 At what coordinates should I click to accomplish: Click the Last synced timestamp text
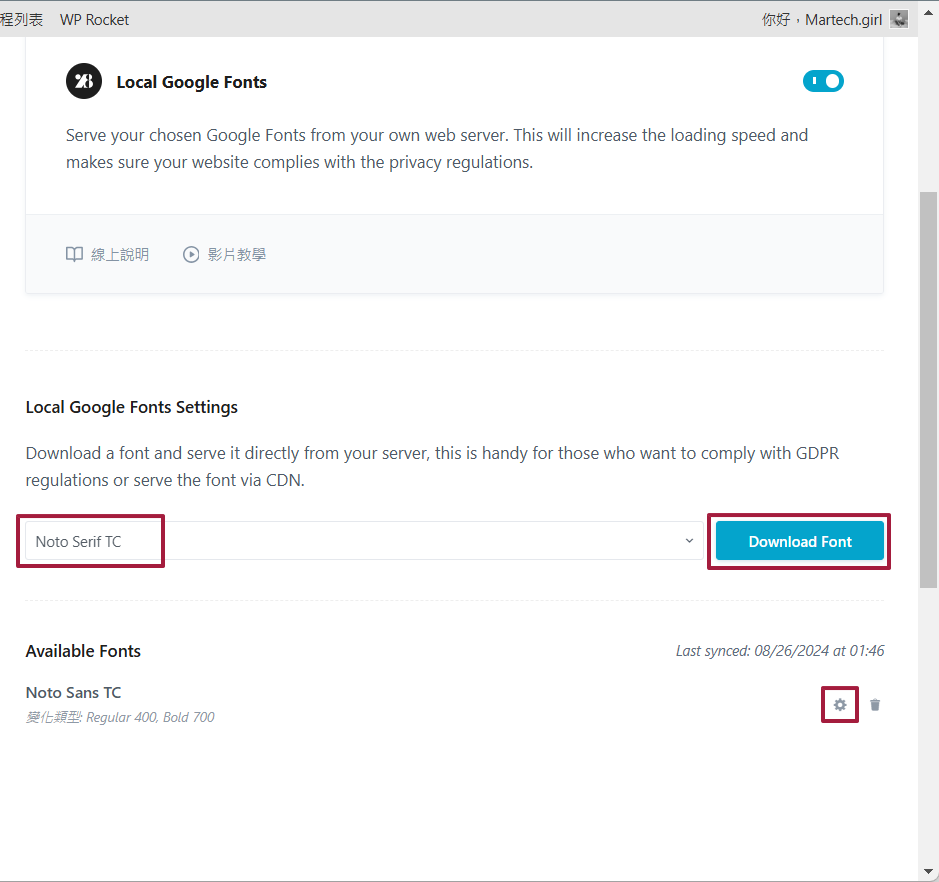click(x=779, y=651)
